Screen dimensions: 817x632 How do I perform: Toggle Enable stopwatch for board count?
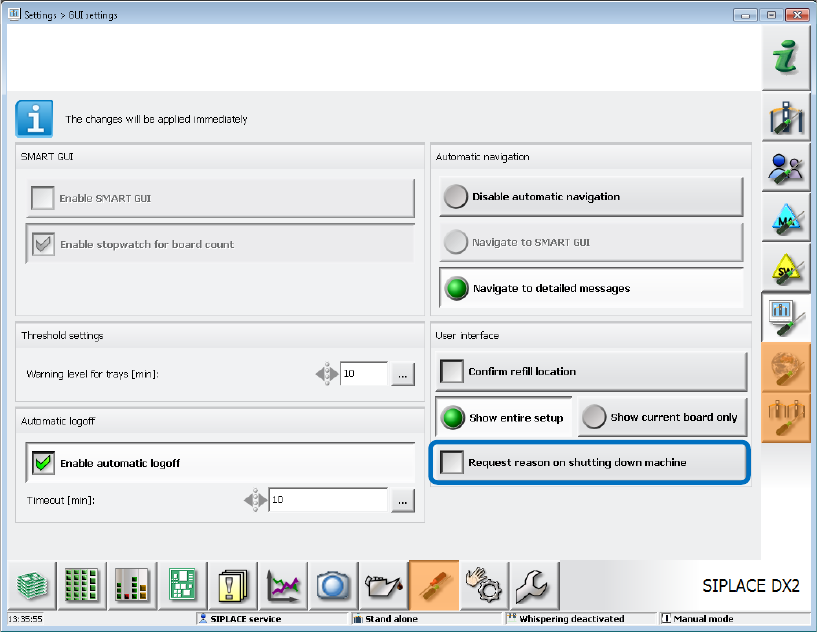(x=43, y=244)
